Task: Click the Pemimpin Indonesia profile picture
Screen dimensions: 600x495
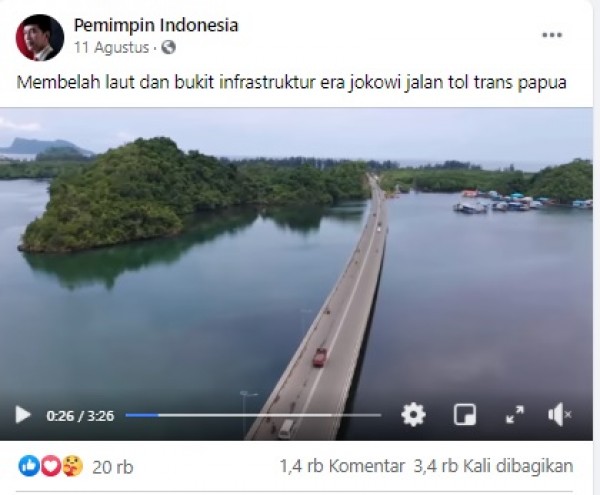Action: point(40,37)
